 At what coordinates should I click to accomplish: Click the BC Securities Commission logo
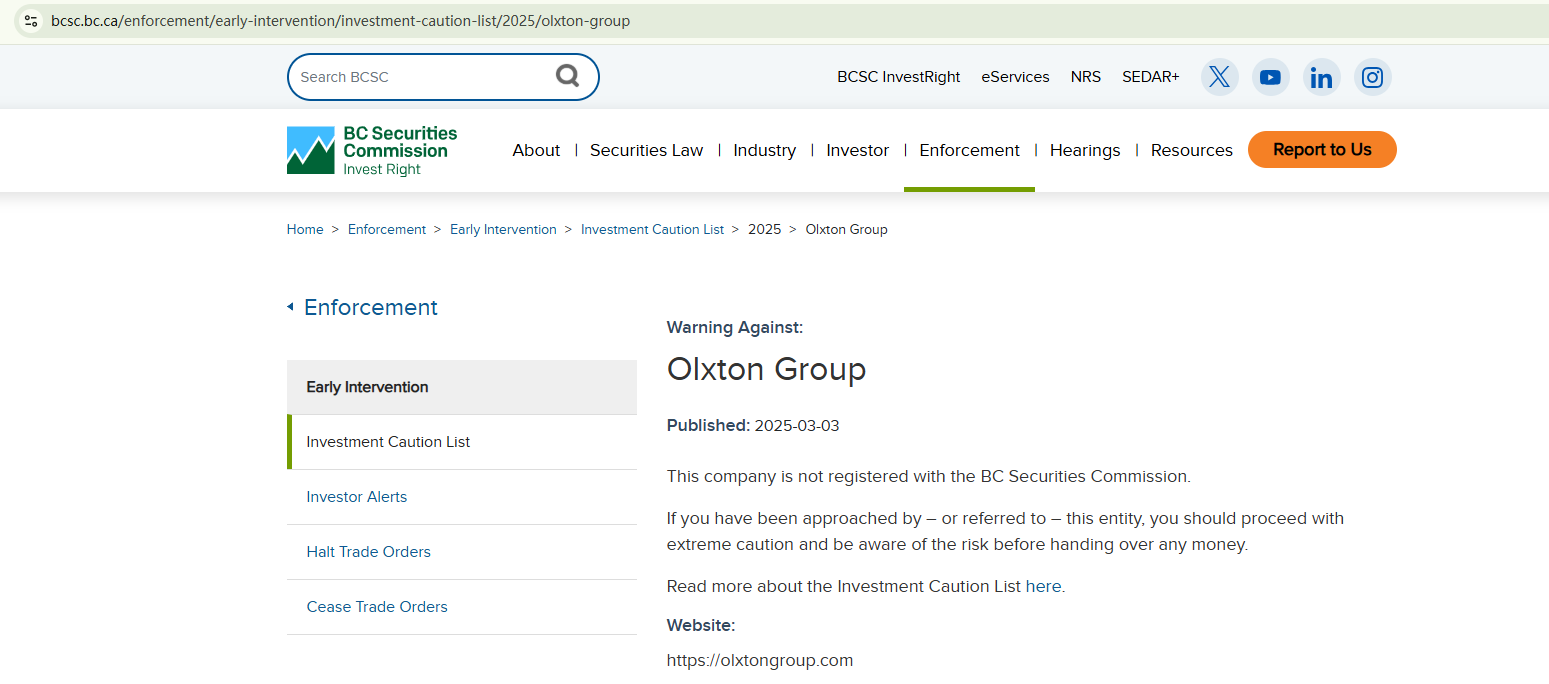tap(372, 150)
